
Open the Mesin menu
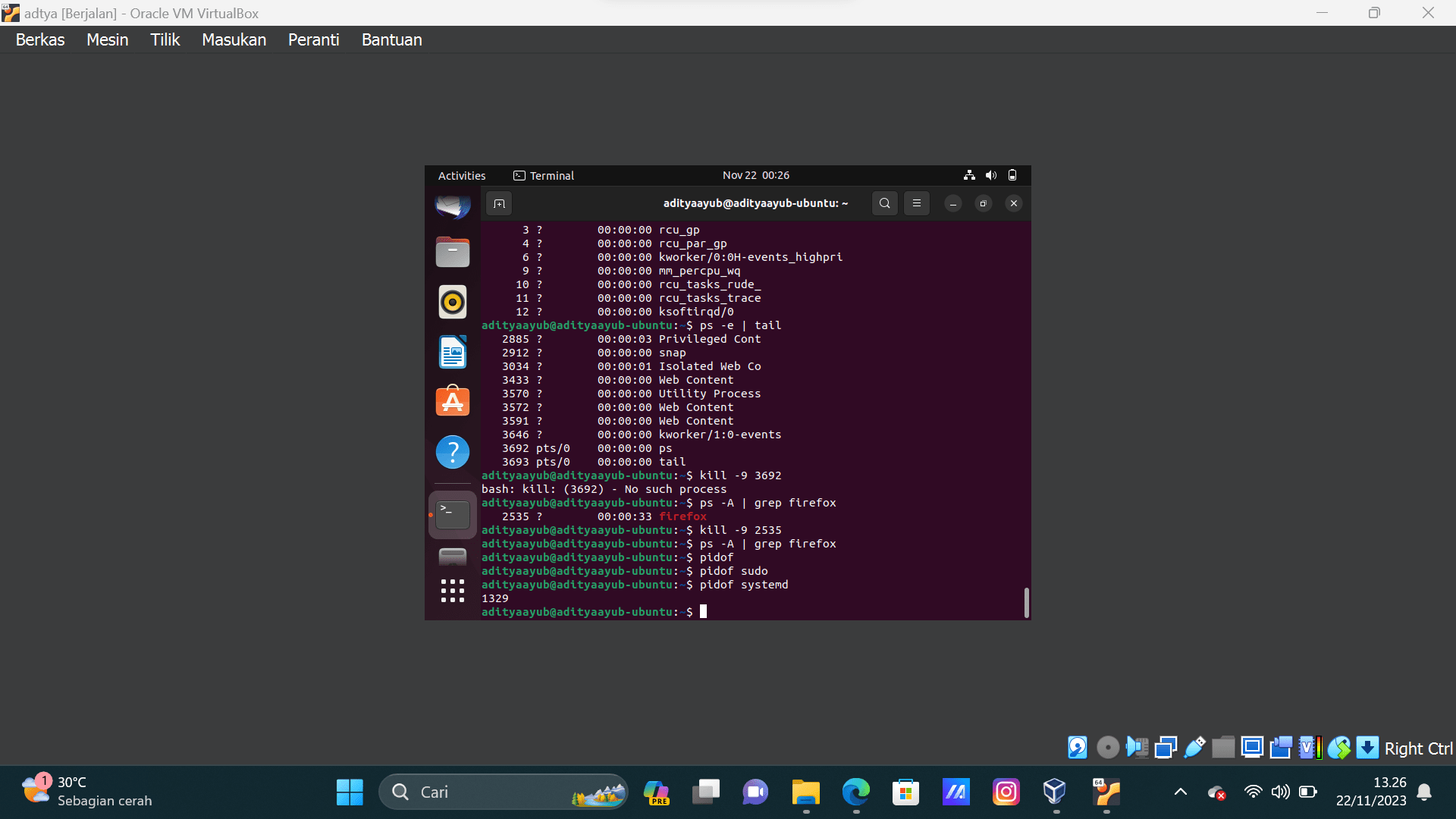point(107,39)
